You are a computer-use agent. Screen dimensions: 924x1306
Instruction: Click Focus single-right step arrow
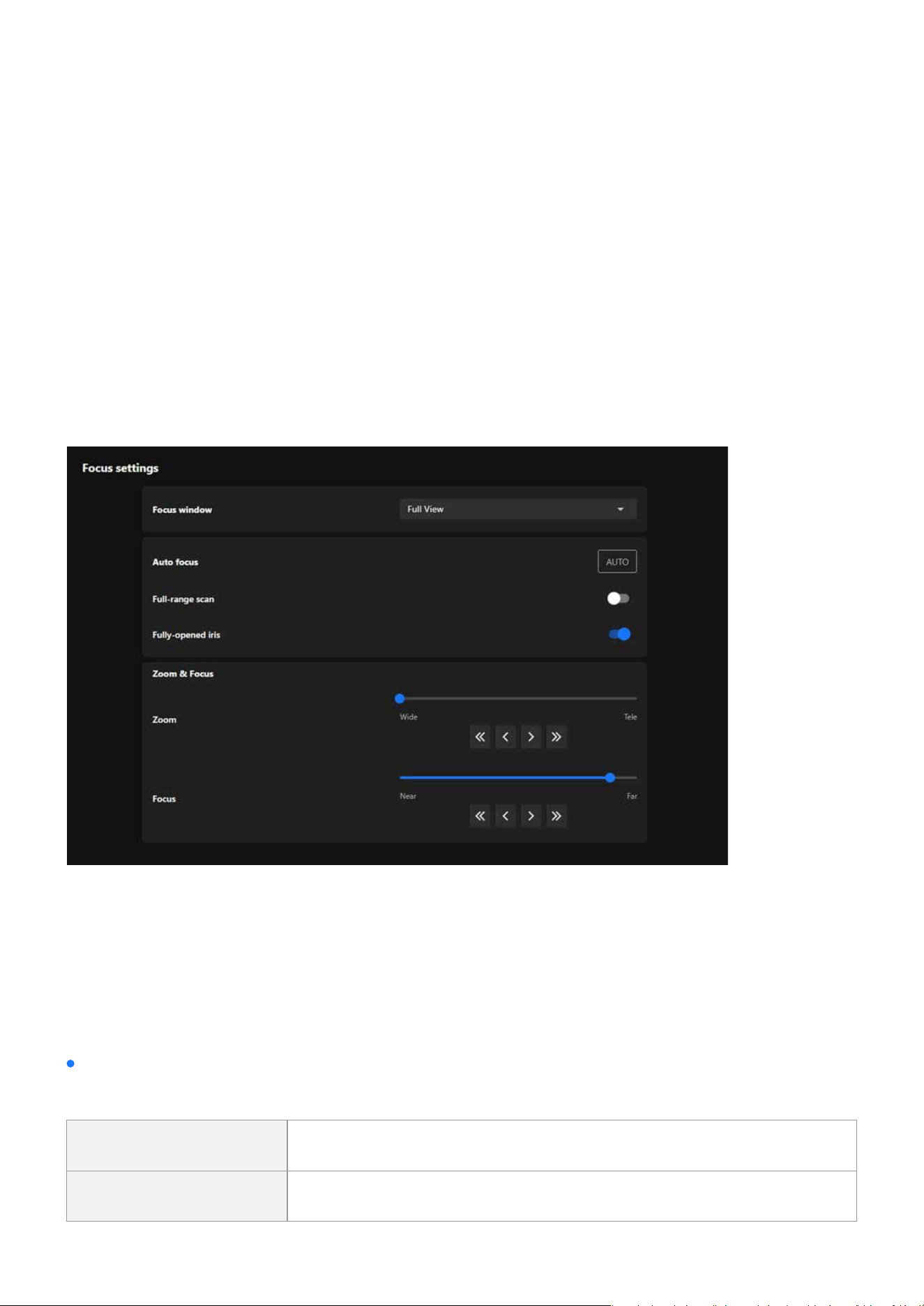pyautogui.click(x=531, y=816)
